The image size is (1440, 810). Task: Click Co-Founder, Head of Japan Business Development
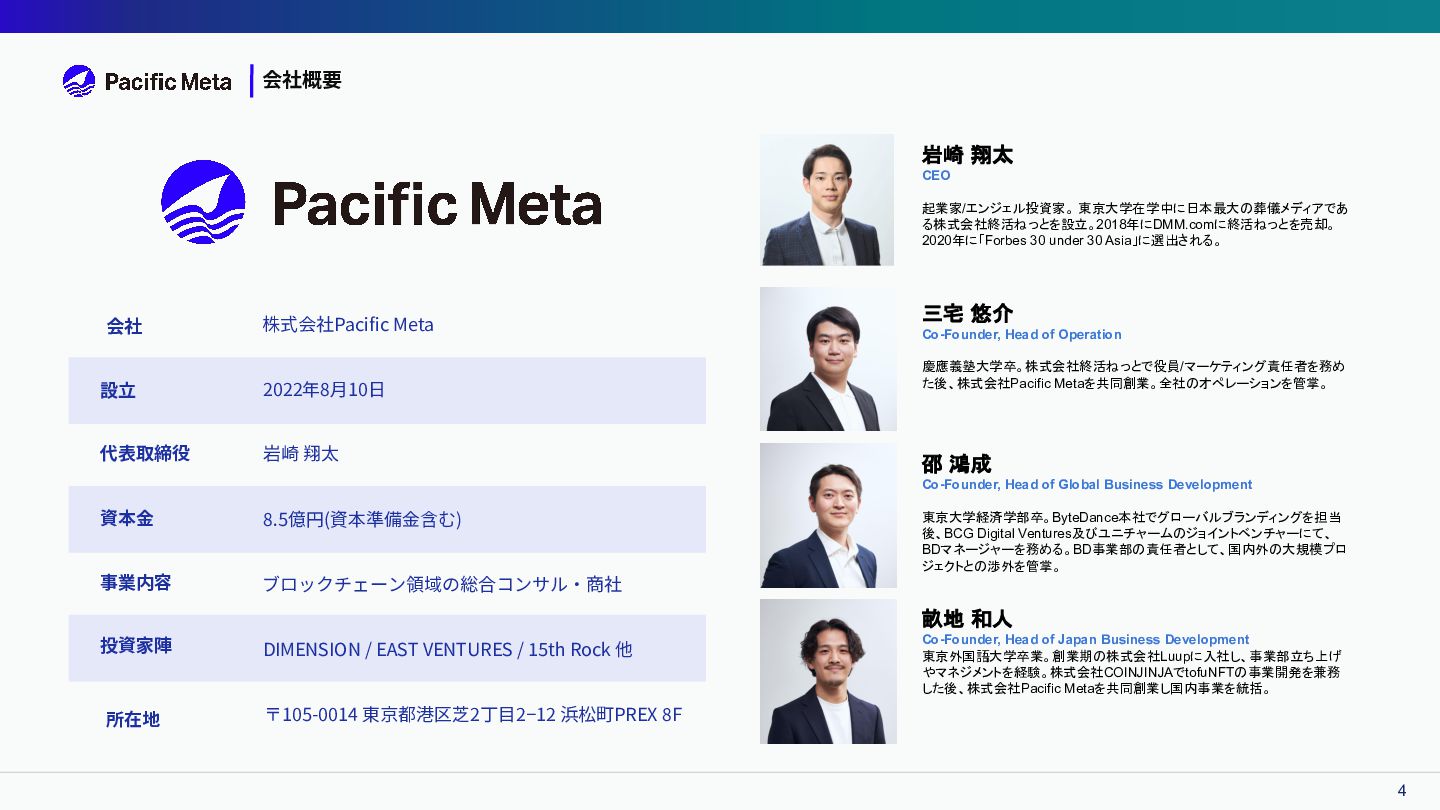1086,639
